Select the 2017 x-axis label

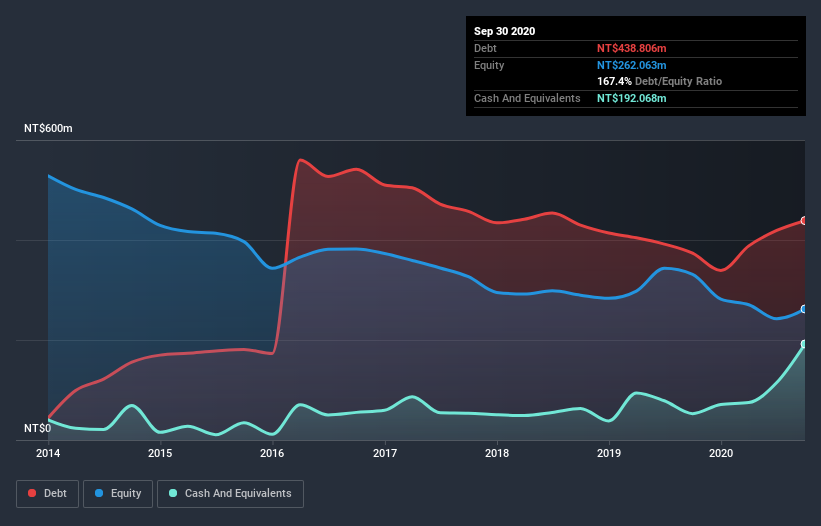pos(385,453)
